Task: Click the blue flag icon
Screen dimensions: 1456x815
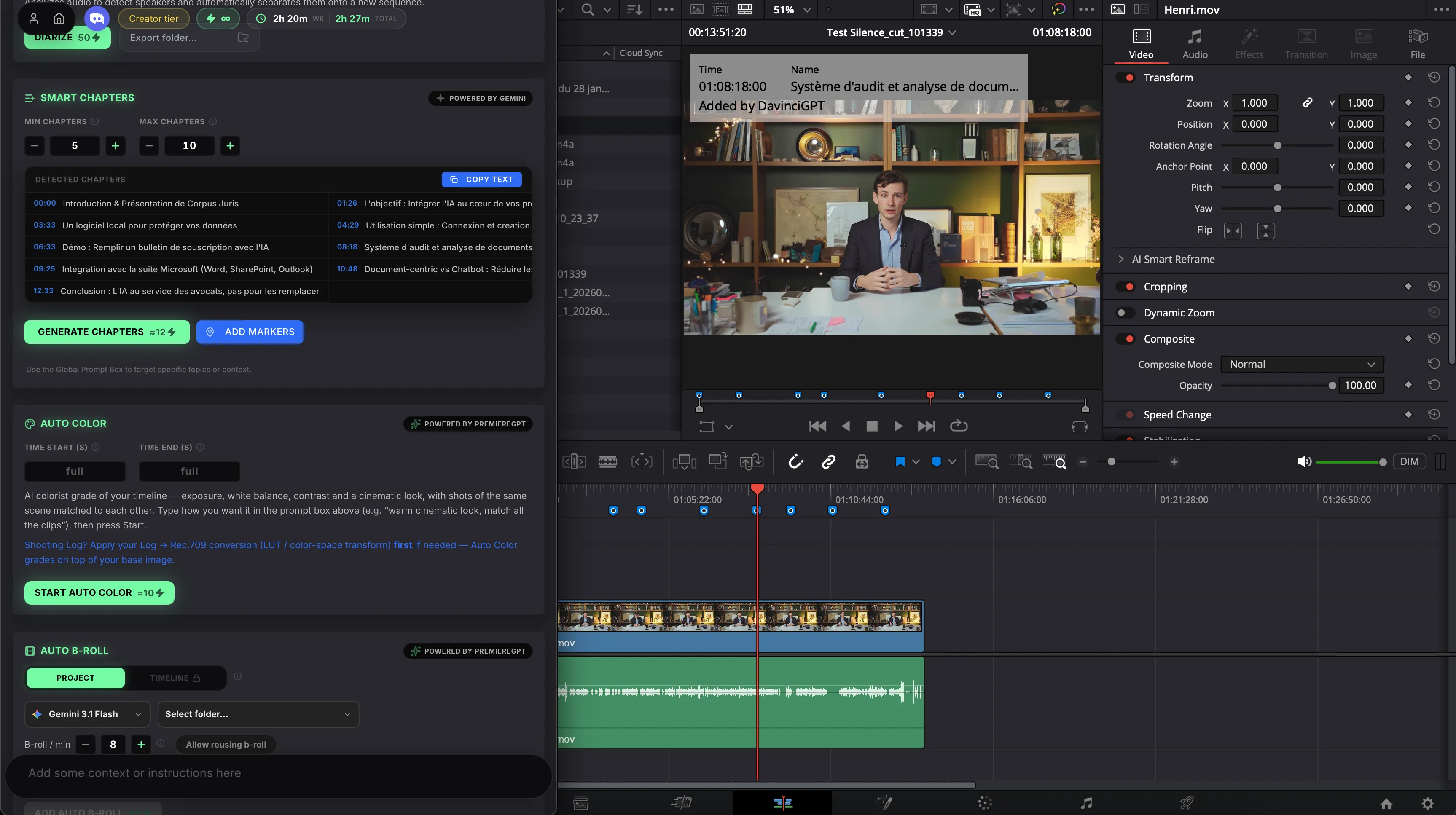Action: 900,462
